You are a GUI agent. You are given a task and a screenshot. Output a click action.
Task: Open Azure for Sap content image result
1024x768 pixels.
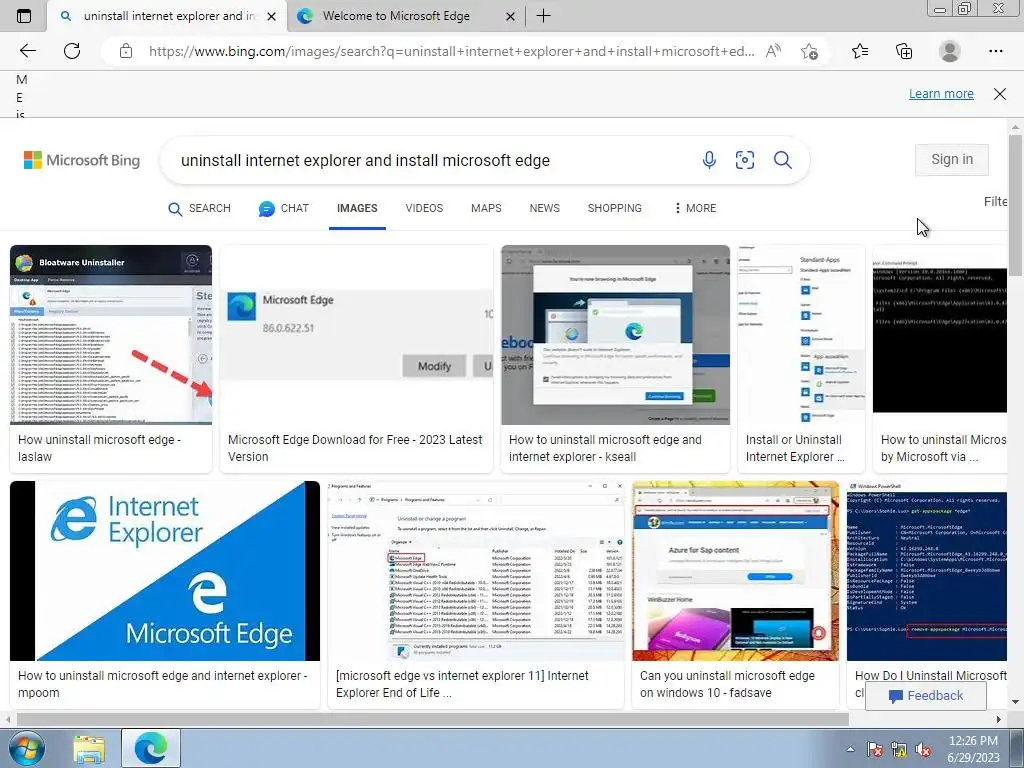point(735,571)
